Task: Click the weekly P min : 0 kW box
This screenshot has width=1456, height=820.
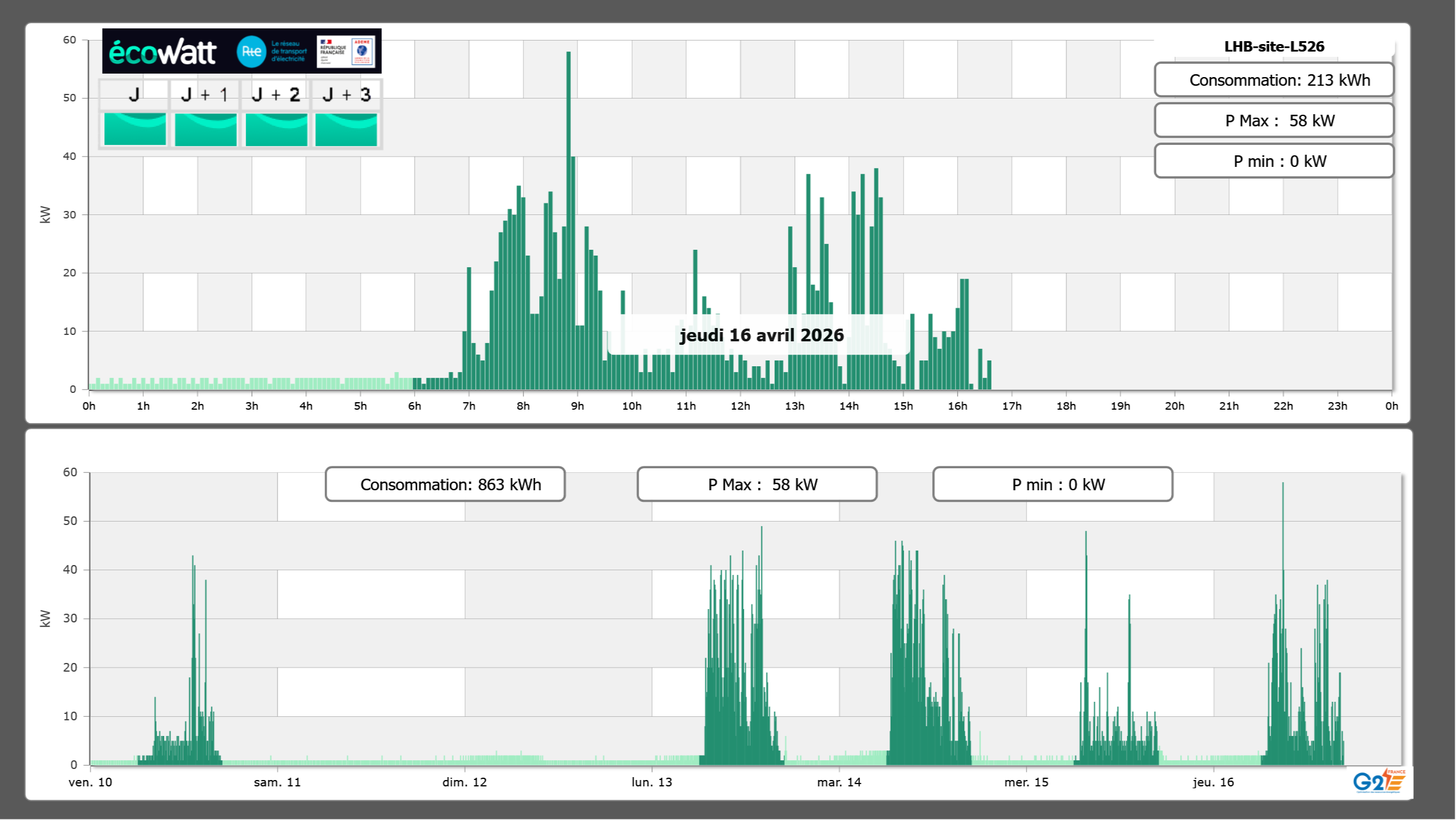Action: pos(1052,484)
